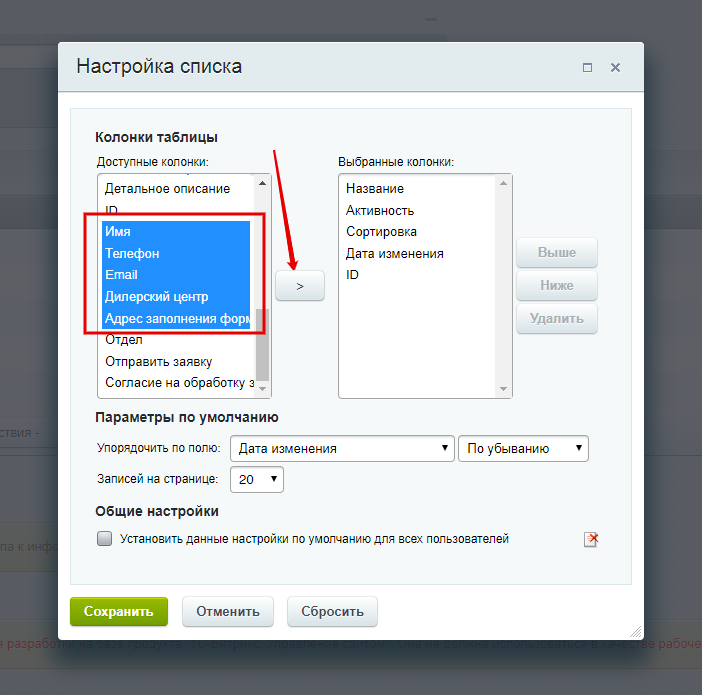Select Сортировка in selected columns
702x695 pixels.
419,232
